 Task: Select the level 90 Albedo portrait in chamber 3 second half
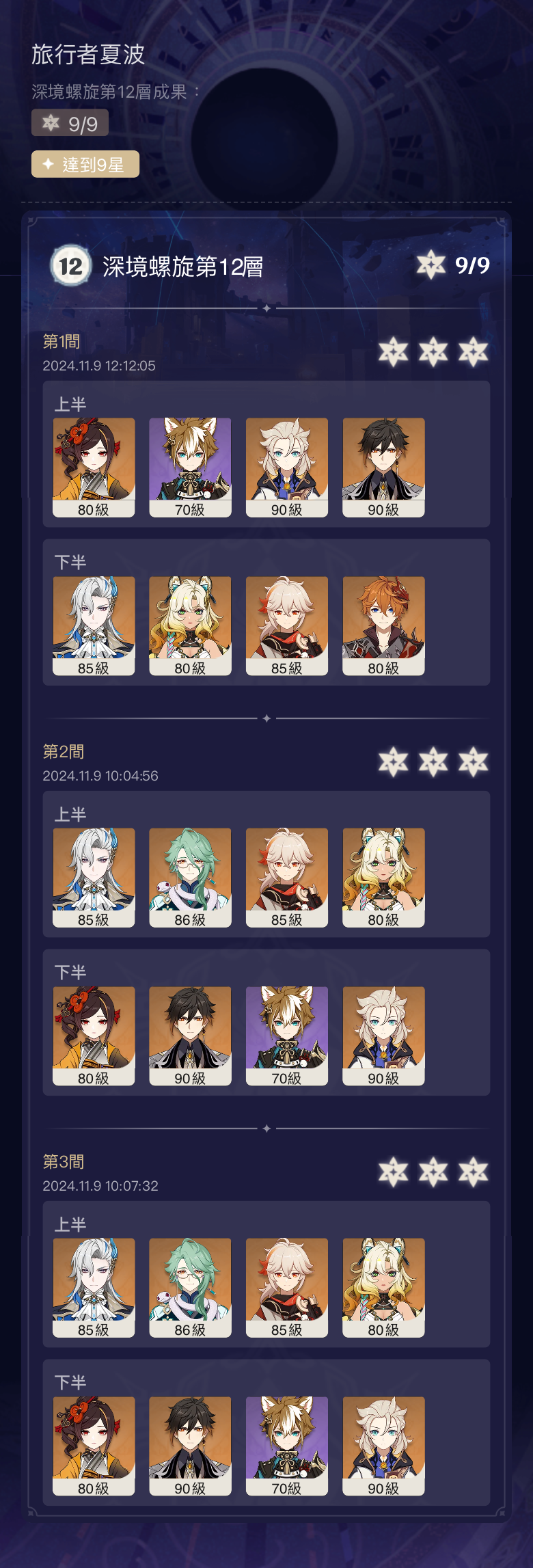(383, 1446)
